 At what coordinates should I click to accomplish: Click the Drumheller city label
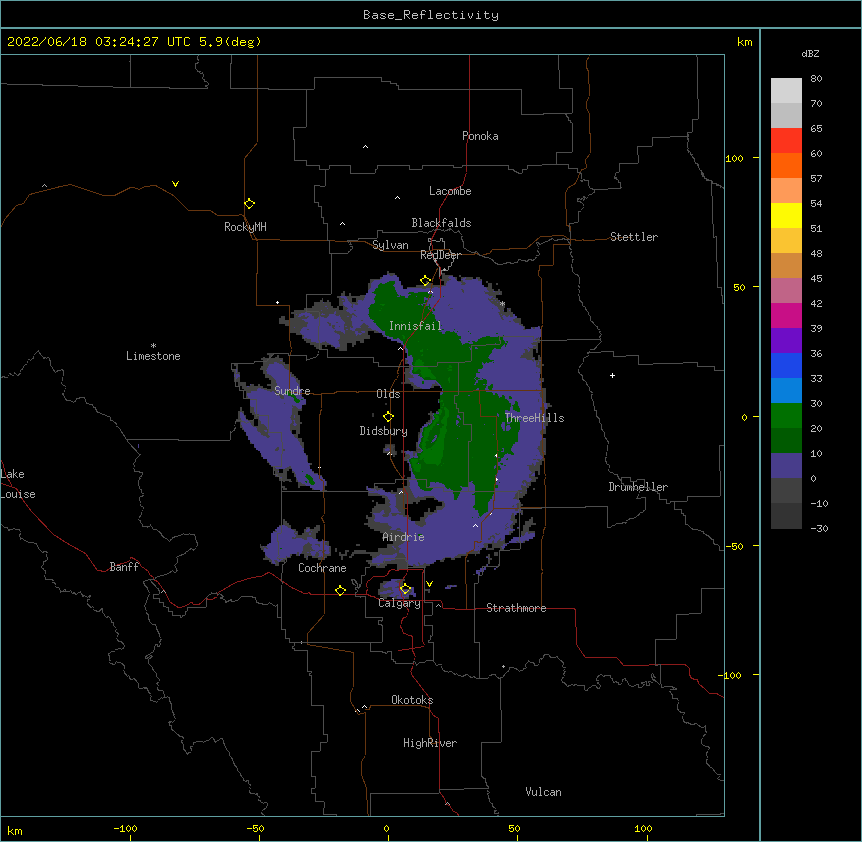(638, 487)
